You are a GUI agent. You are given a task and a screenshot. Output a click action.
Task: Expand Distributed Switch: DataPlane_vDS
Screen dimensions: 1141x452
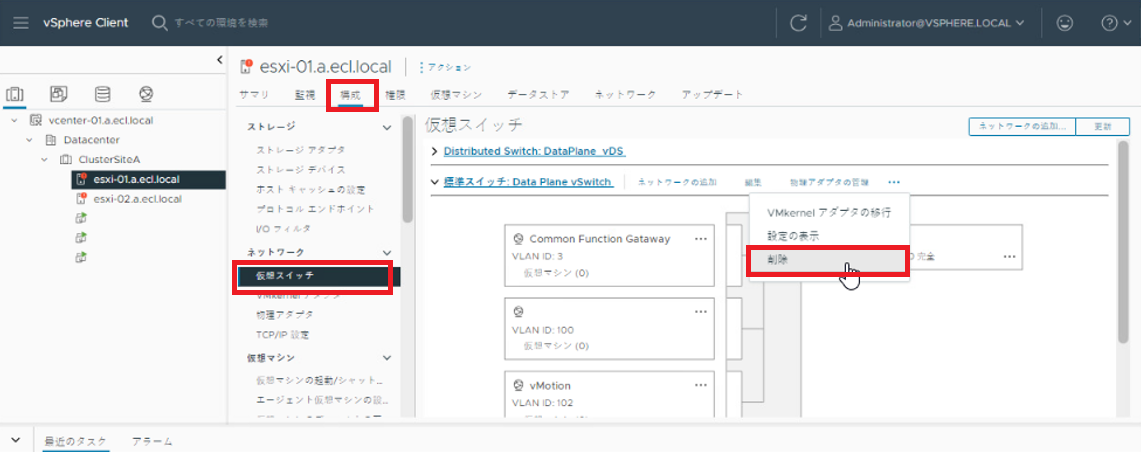pyautogui.click(x=435, y=151)
